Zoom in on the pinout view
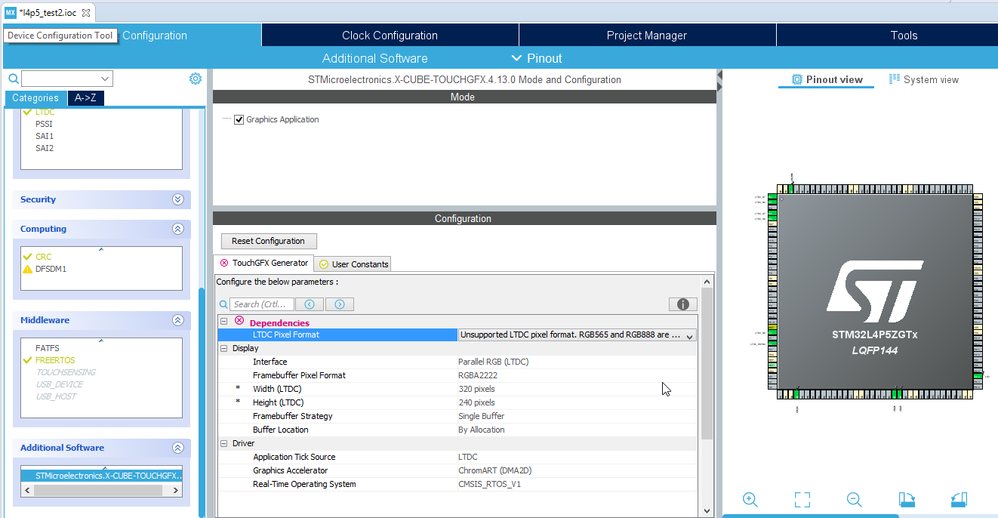This screenshot has height=518, width=998. point(750,500)
